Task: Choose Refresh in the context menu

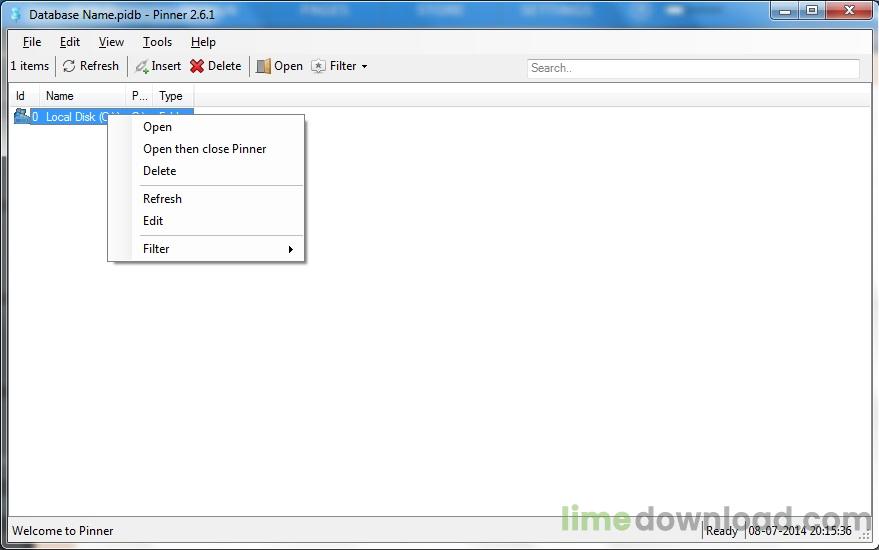Action: pos(206,198)
